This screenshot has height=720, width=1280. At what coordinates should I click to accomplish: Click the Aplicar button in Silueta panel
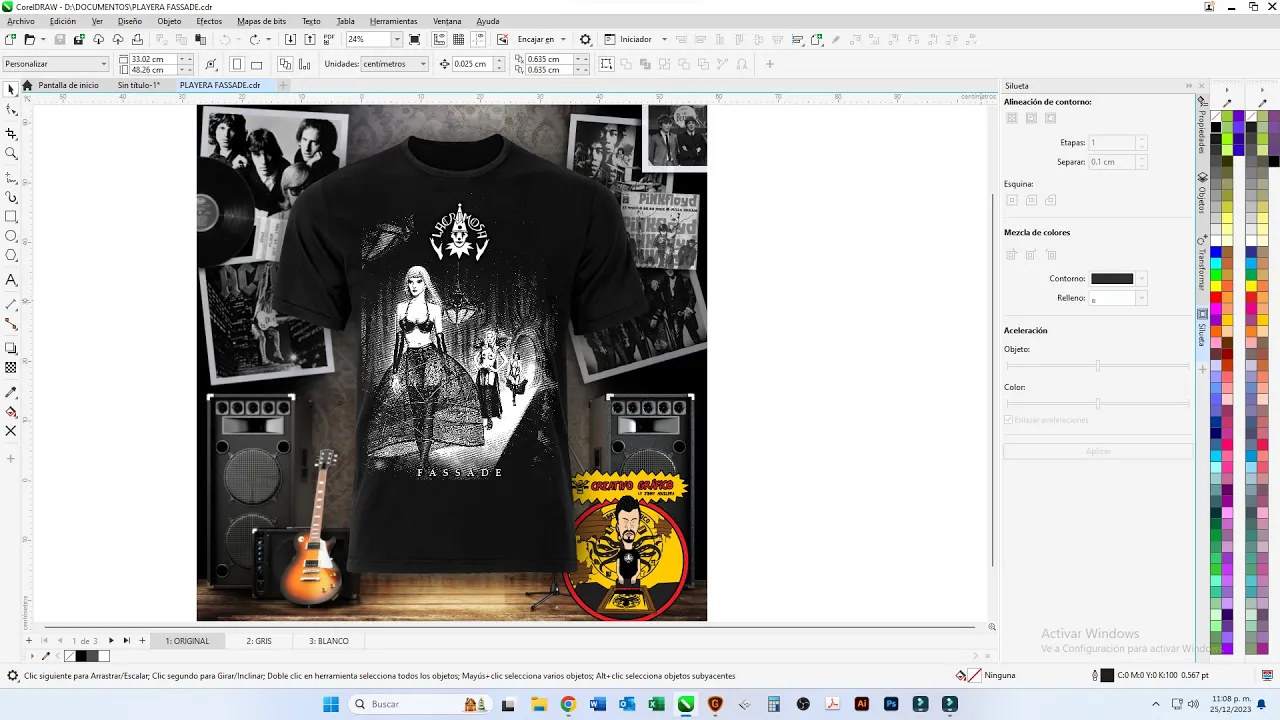[x=1098, y=452]
